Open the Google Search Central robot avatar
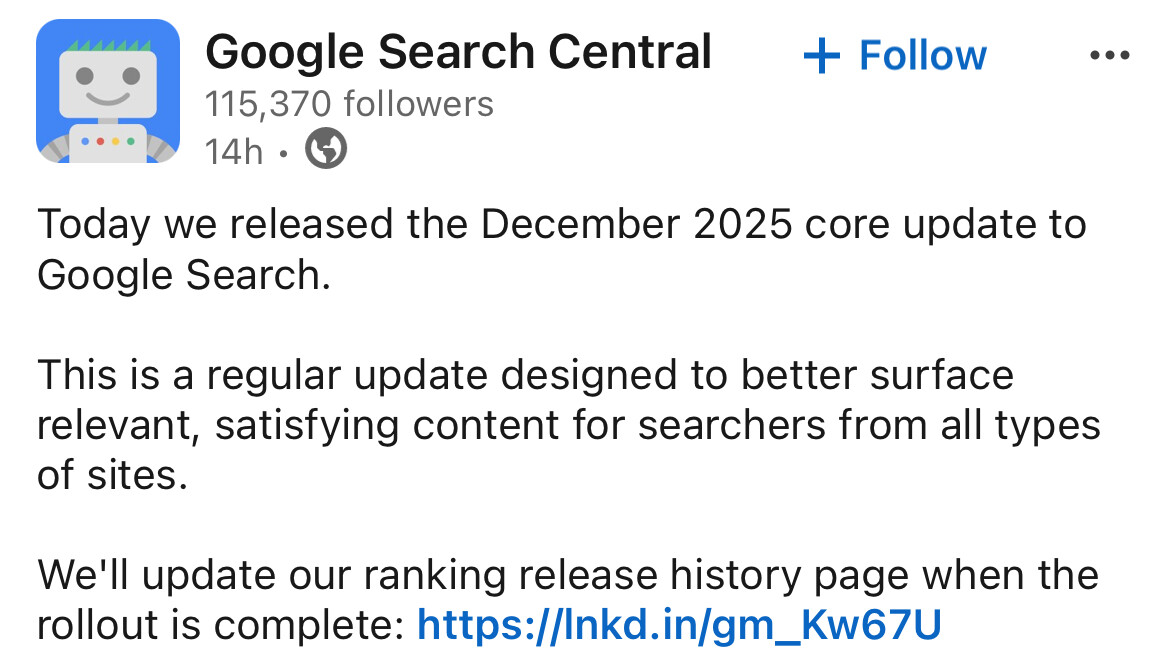 [108, 91]
